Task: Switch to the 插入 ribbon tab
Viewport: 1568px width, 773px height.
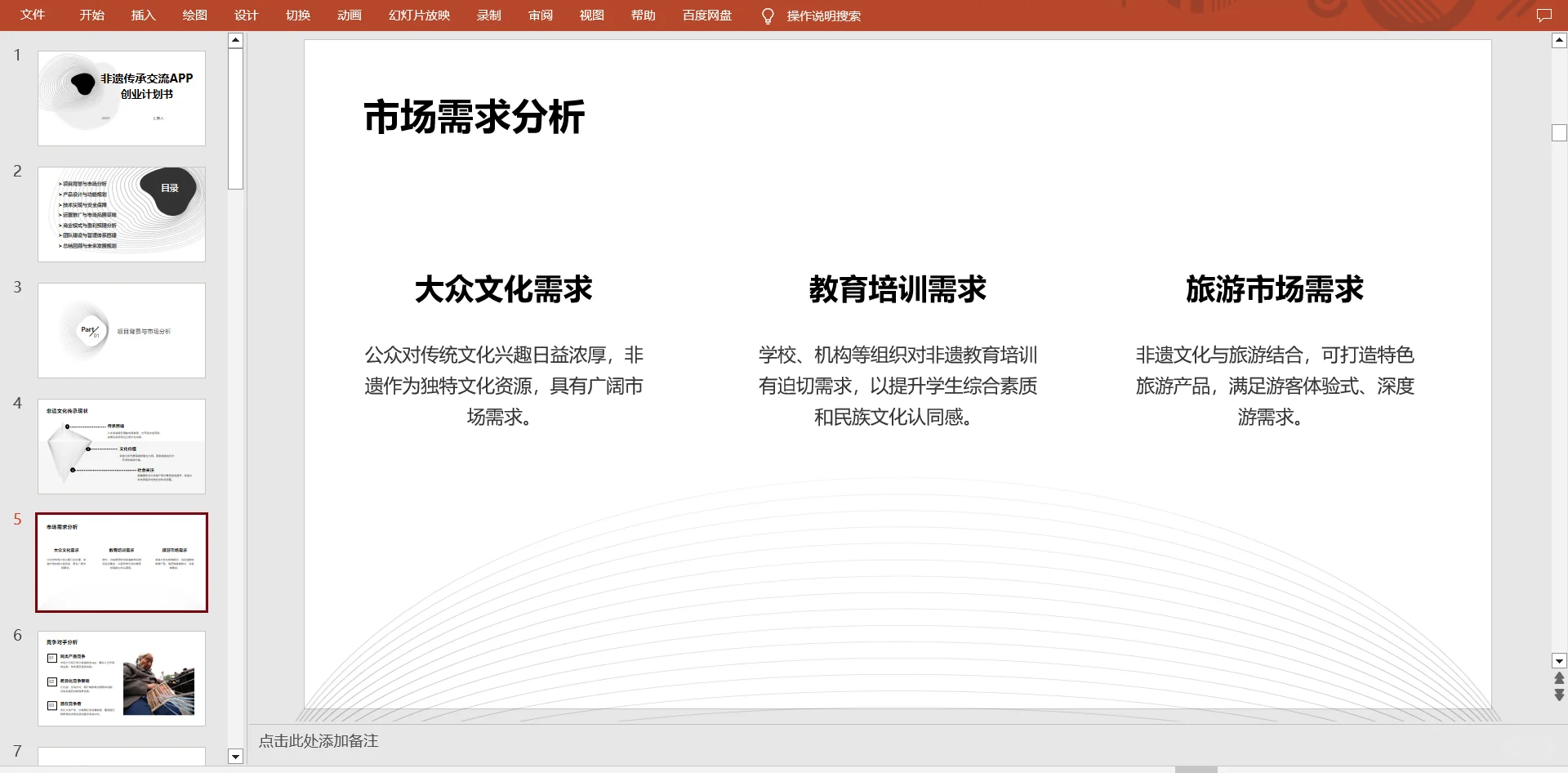Action: (144, 16)
